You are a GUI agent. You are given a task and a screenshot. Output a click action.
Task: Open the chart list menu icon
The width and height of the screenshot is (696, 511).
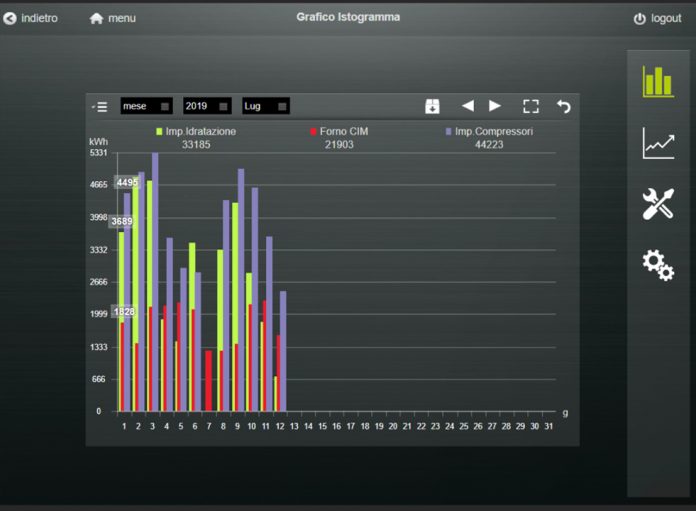point(99,106)
